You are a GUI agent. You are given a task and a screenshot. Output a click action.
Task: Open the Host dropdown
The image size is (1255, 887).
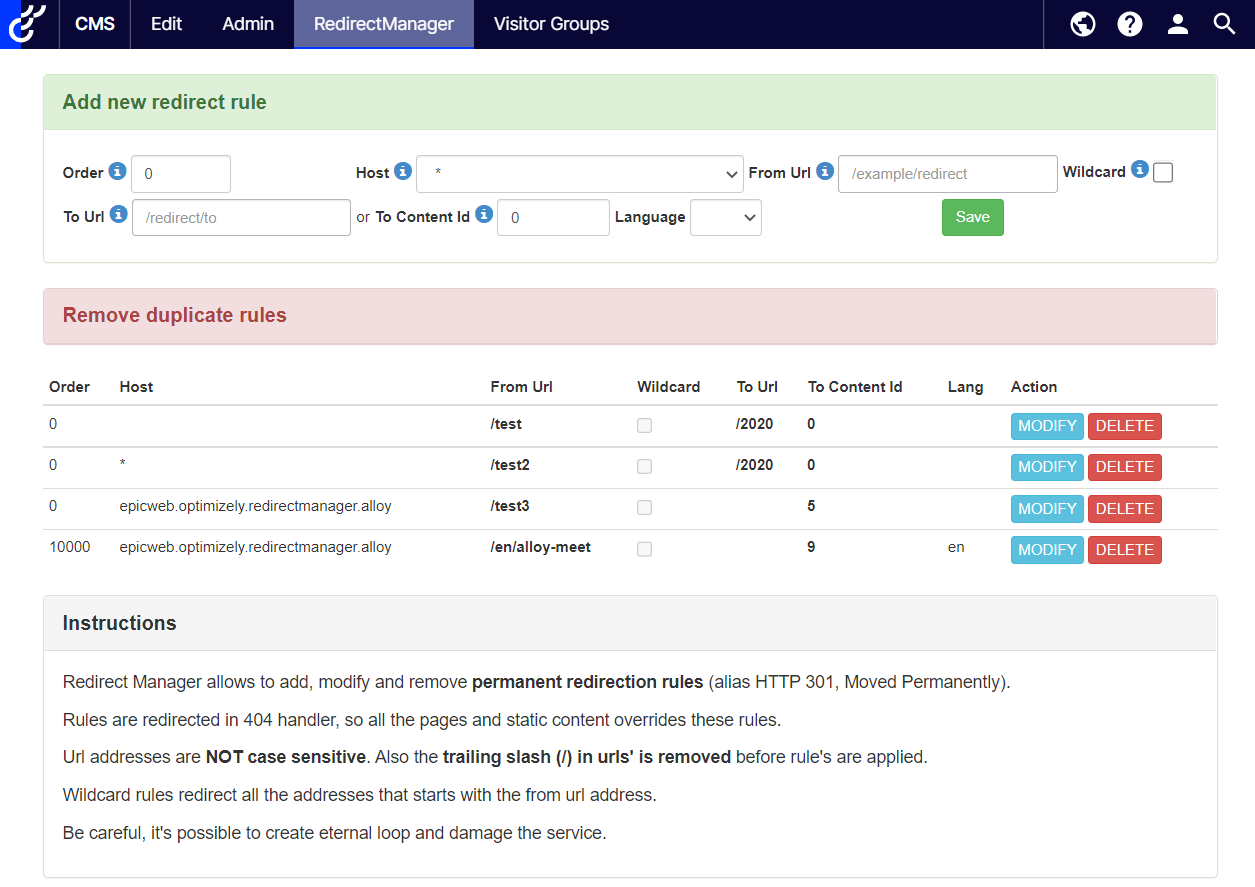click(x=579, y=173)
